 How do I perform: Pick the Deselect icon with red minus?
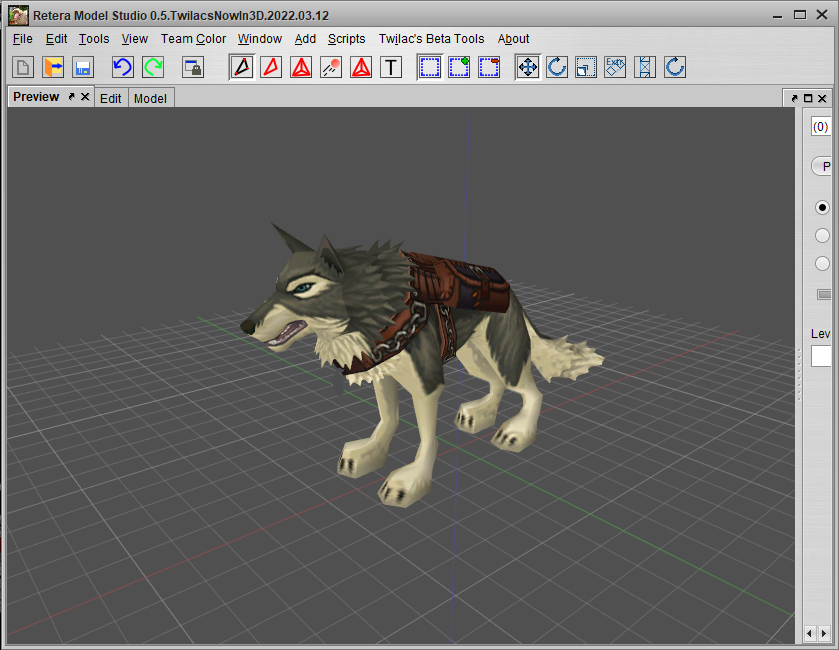coord(489,67)
